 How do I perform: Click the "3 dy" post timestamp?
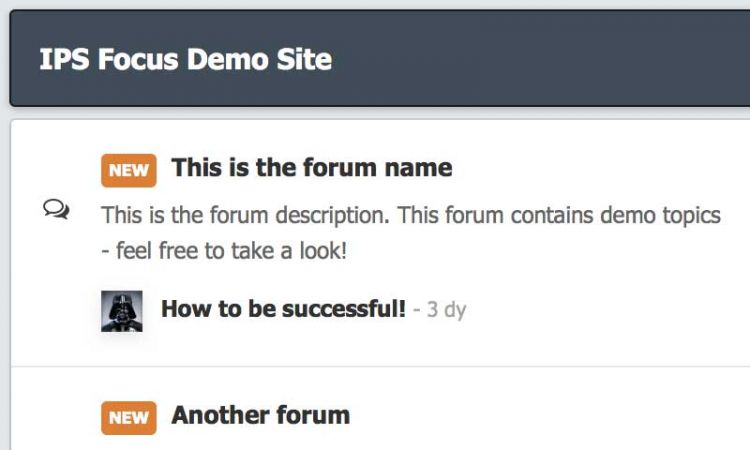pos(446,310)
